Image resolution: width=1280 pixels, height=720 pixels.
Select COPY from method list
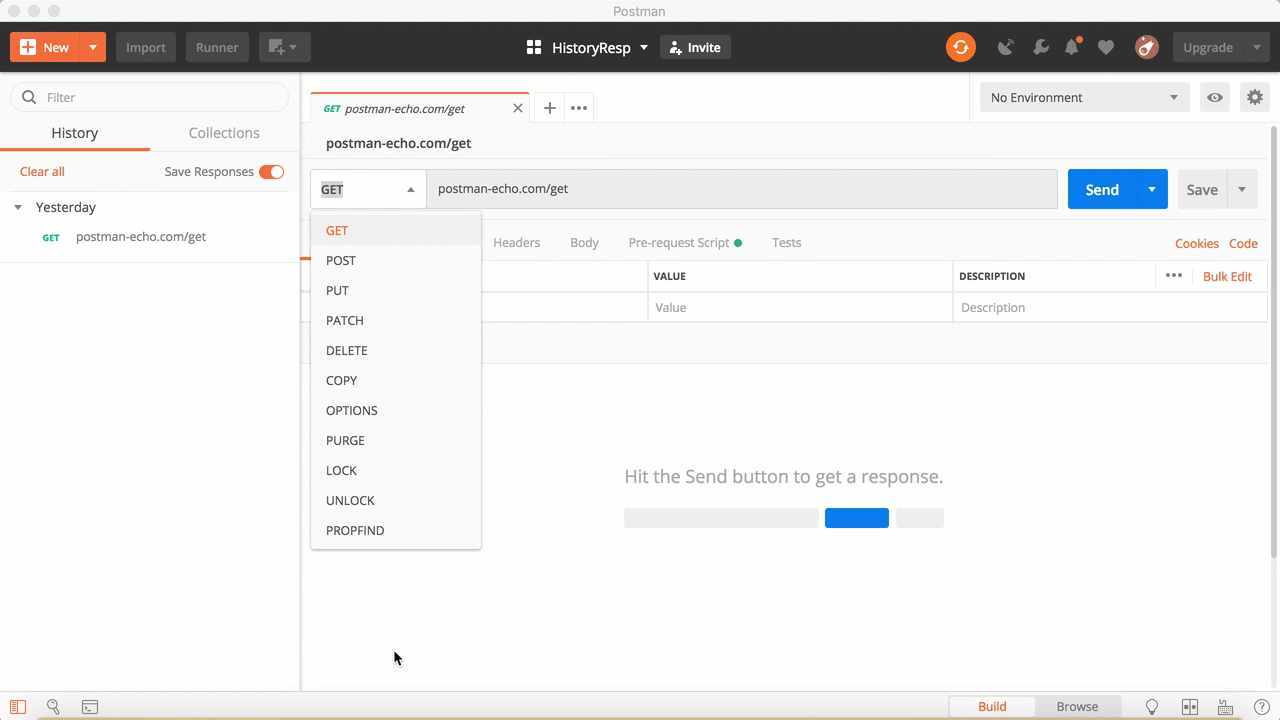tap(396, 380)
